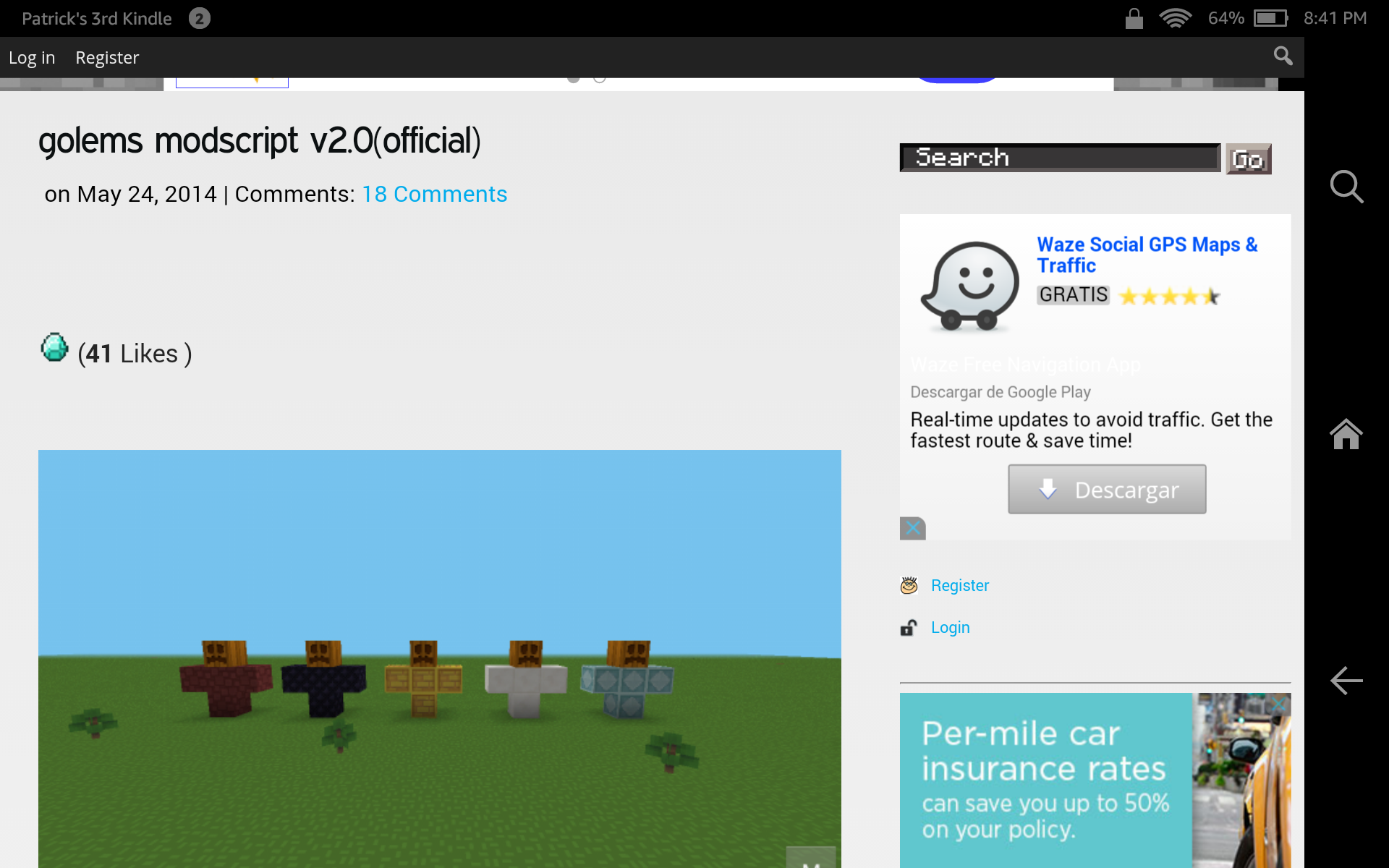Close the car insurance ad
The width and height of the screenshot is (1389, 868).
pos(1280,705)
